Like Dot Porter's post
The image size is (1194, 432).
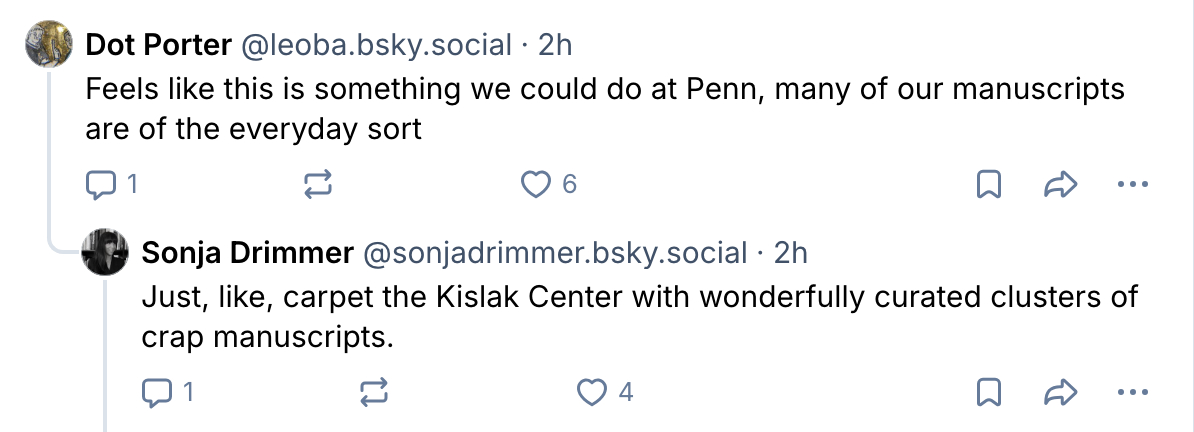[x=538, y=184]
